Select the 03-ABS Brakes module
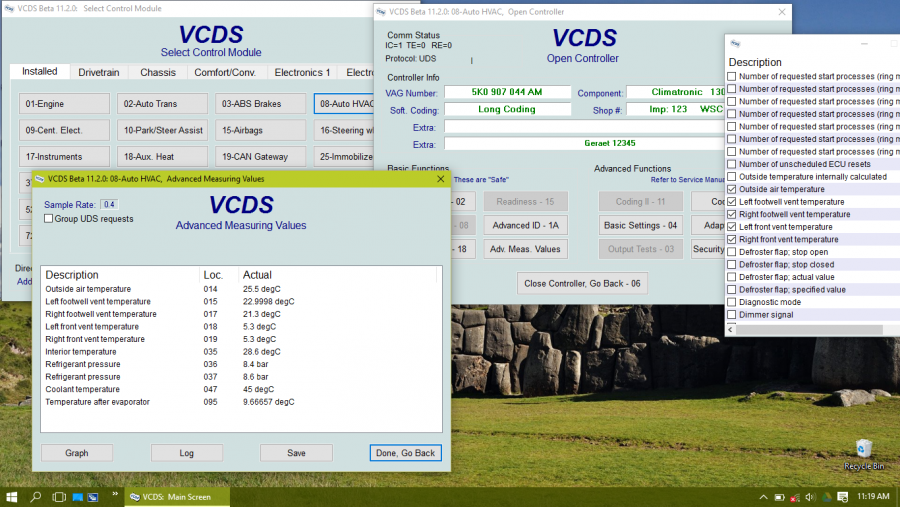The image size is (900, 507). (x=261, y=104)
